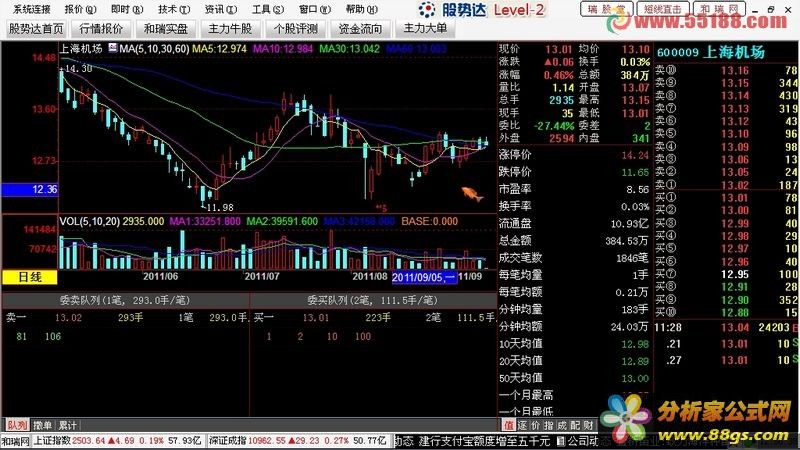This screenshot has width=800, height=450.
Task: Click the 2011/07 label on time axis
Action: tap(262, 276)
